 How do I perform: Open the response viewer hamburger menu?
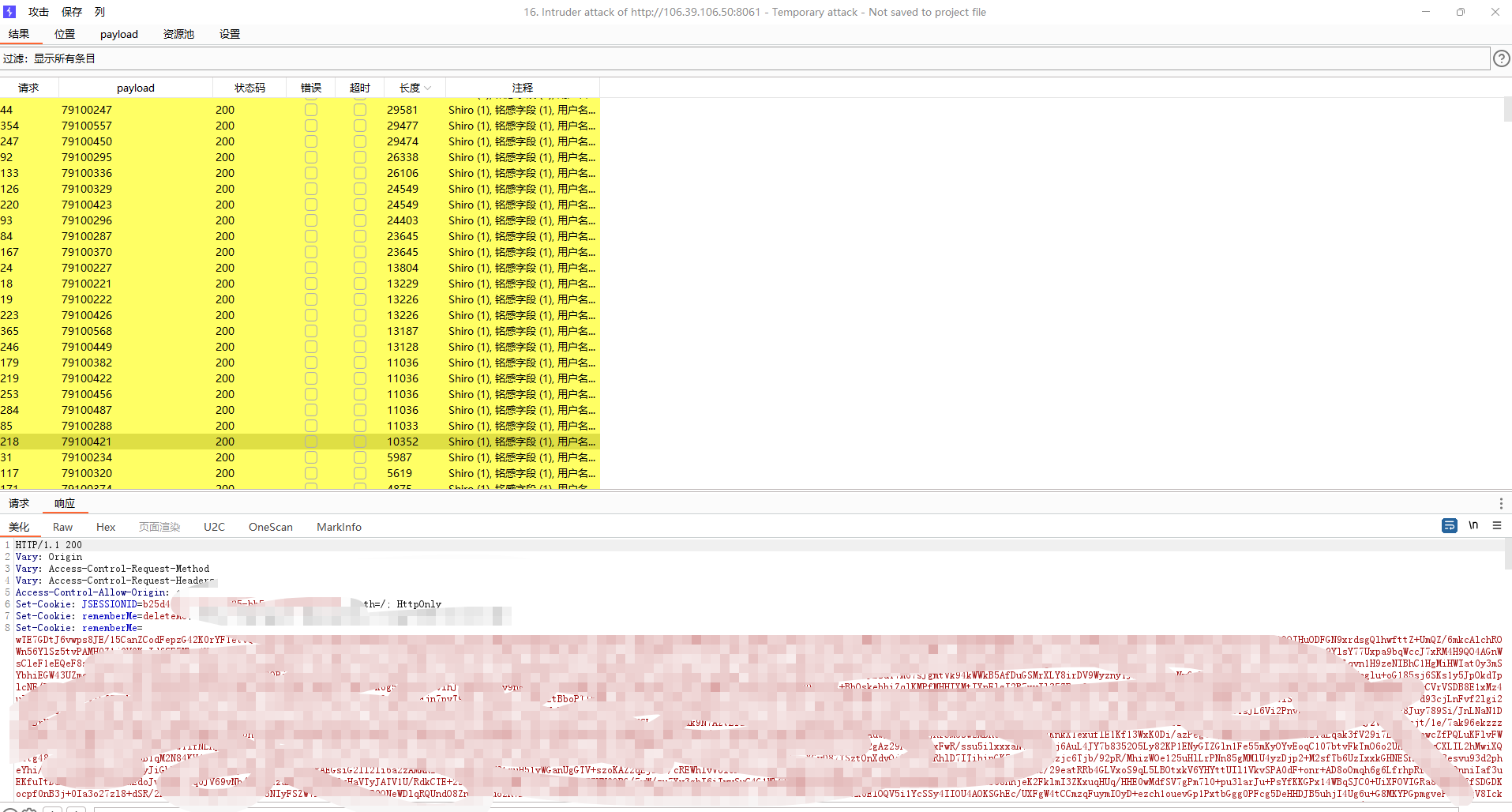(1497, 526)
